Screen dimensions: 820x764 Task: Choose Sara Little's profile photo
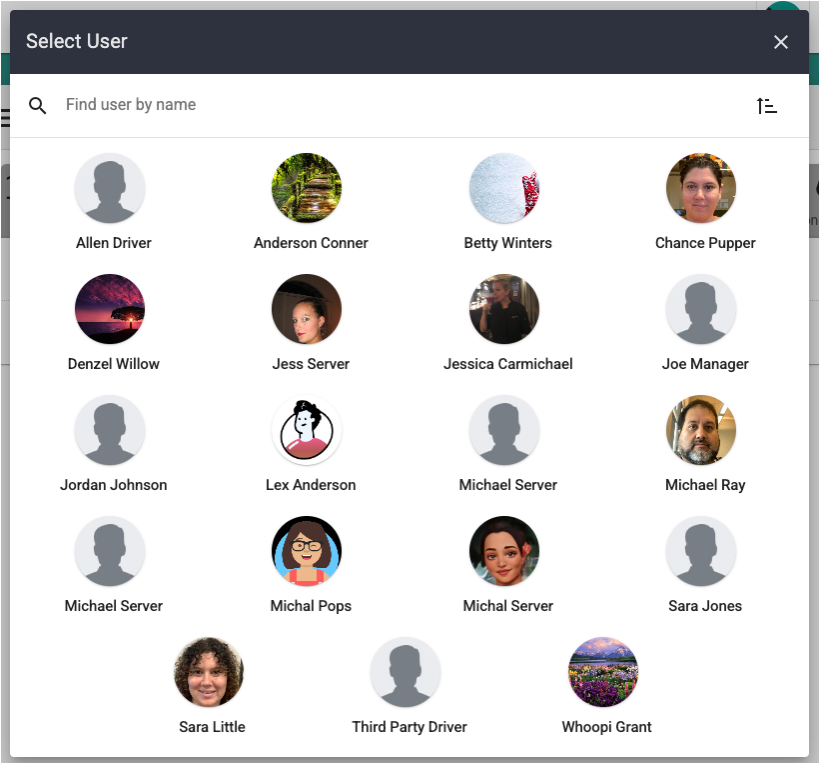click(x=209, y=672)
